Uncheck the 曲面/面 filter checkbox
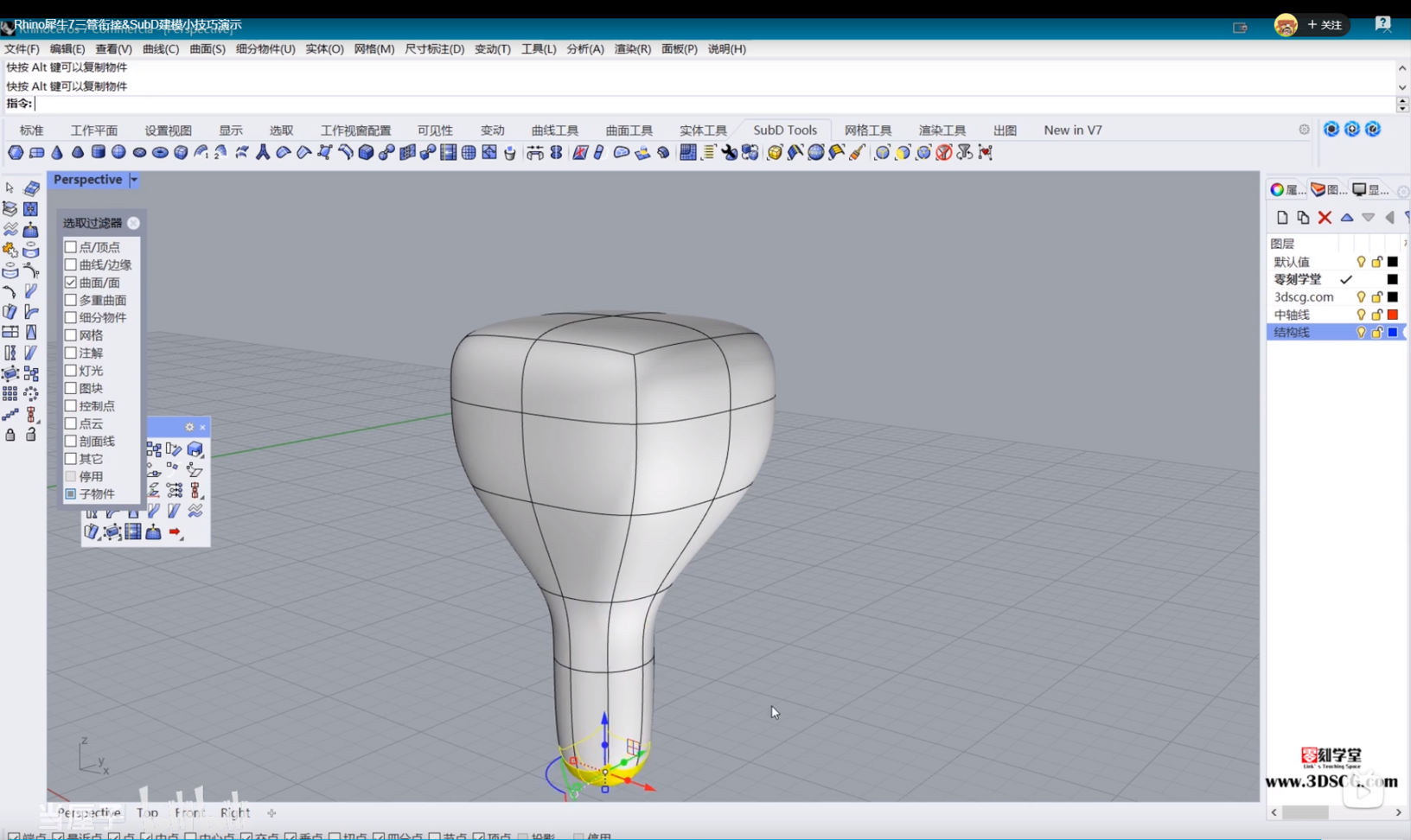This screenshot has width=1411, height=840. click(x=71, y=282)
